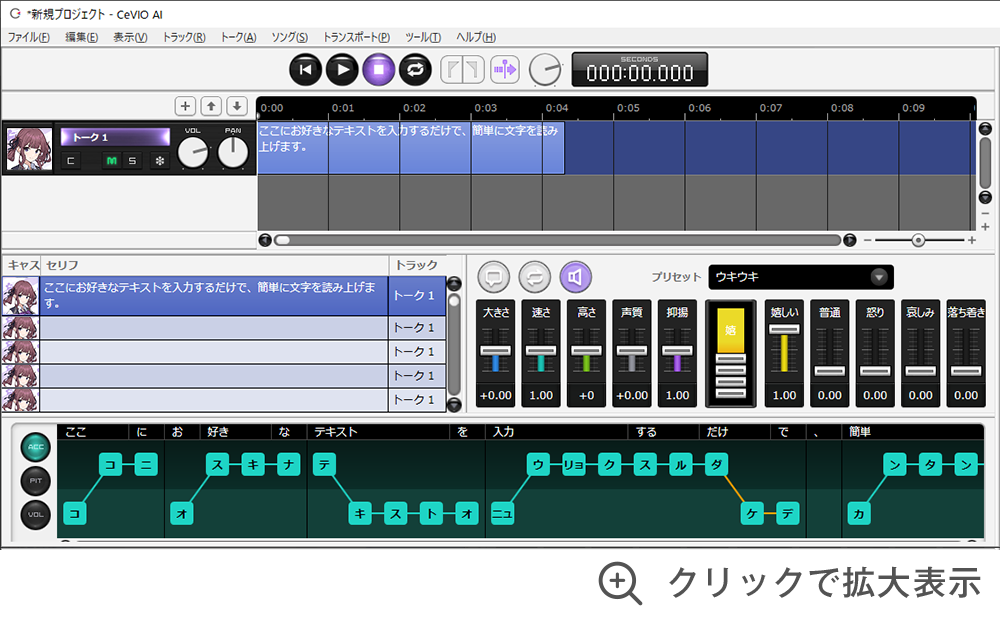Zoom in the timeline with the plus

(x=972, y=240)
